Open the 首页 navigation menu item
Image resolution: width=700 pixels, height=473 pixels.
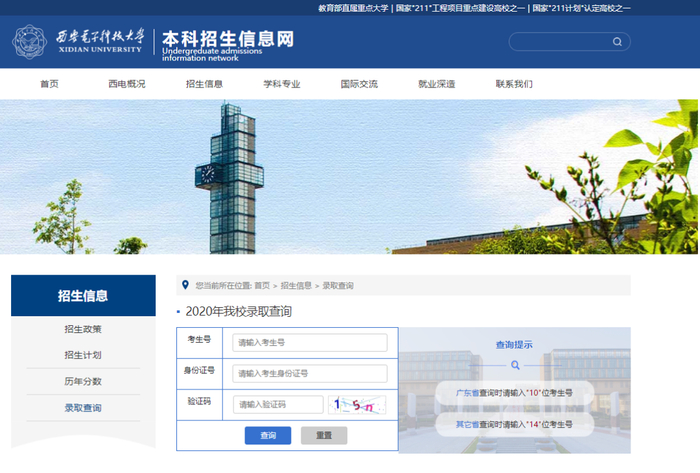click(49, 84)
